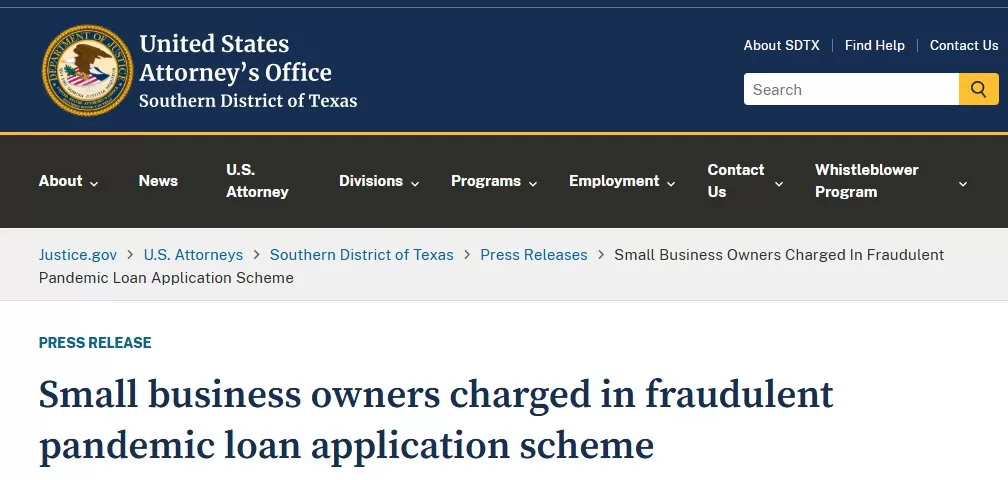
Task: Expand the Whistleblower Program dropdown
Action: (891, 181)
